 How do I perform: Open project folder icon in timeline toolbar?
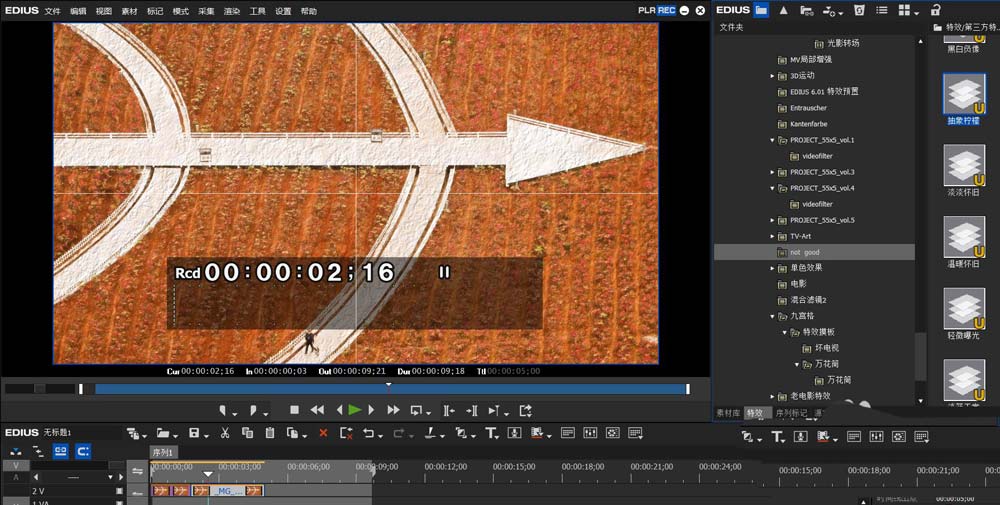[165, 434]
